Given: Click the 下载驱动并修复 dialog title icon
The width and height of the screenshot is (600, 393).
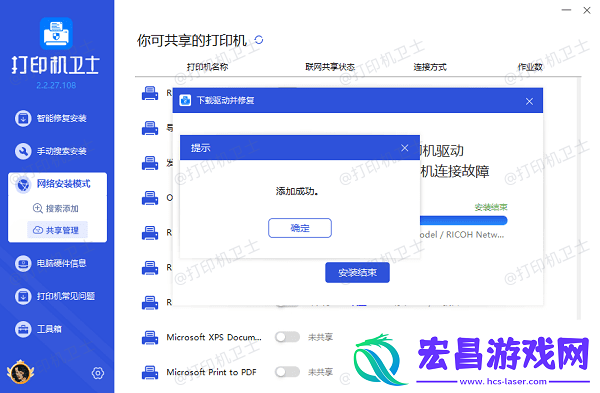Looking at the screenshot, I should coord(185,100).
